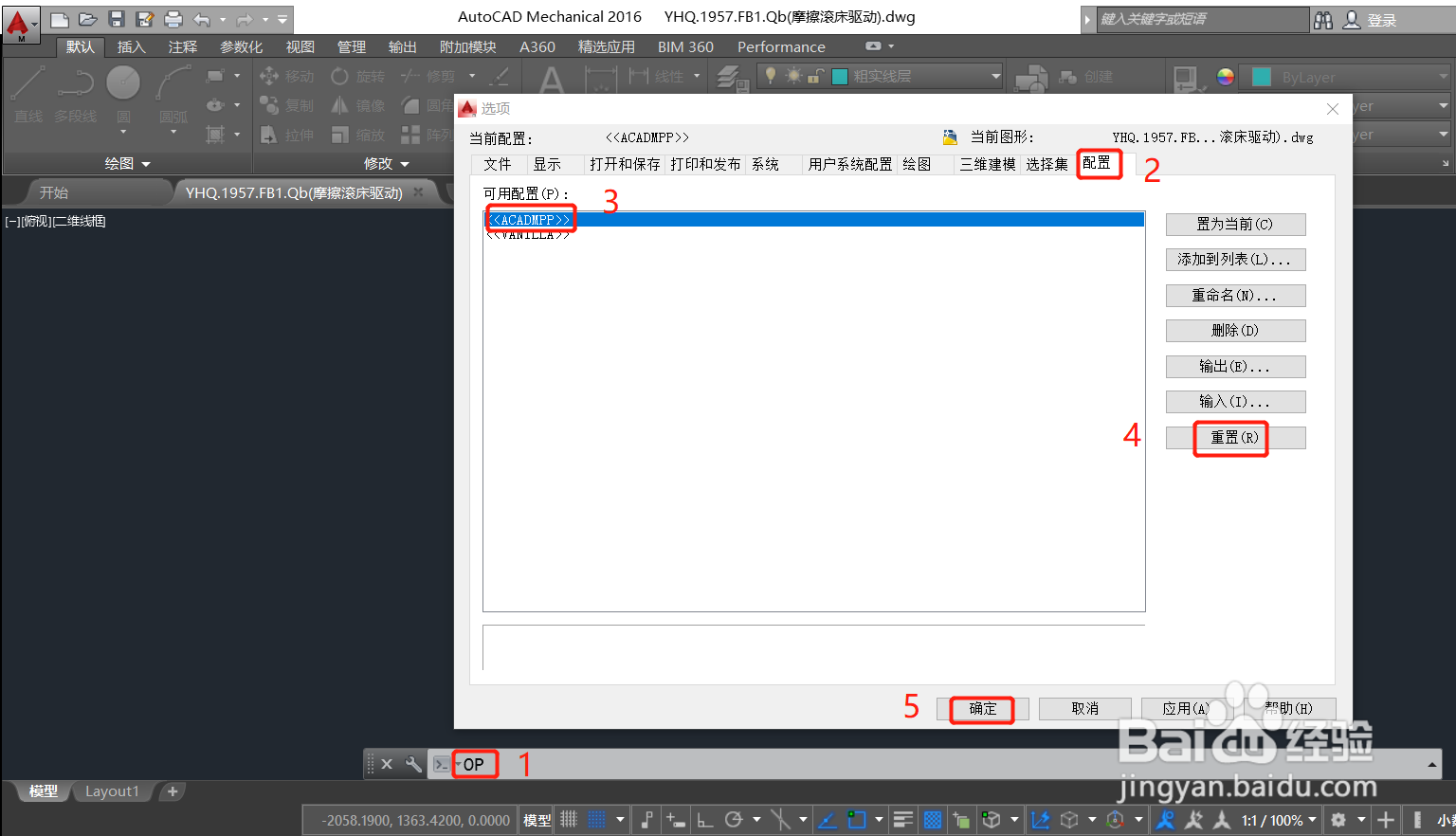Switch to the Layout1 tab
Screen dimensions: 1456x836
click(x=112, y=791)
